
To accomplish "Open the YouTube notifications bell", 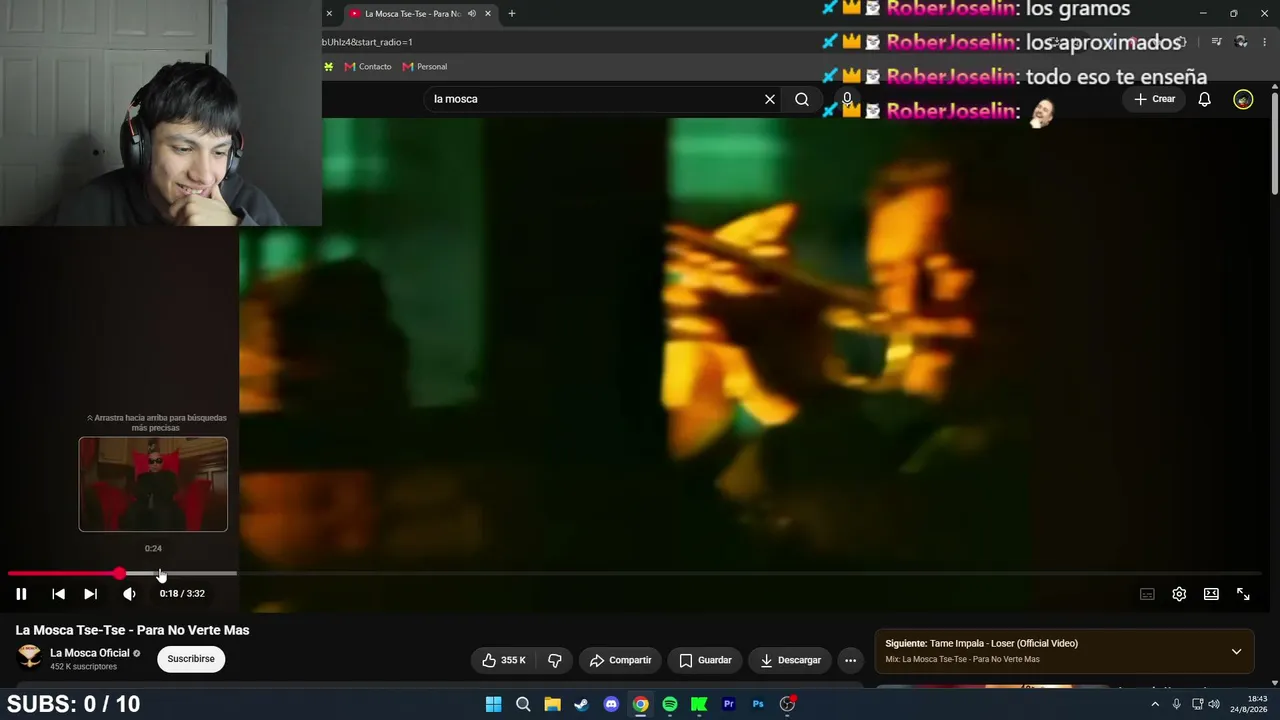I will pyautogui.click(x=1205, y=99).
